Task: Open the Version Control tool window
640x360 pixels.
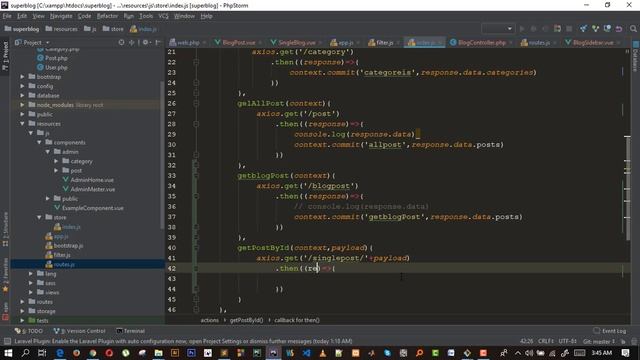Action: tap(80, 331)
